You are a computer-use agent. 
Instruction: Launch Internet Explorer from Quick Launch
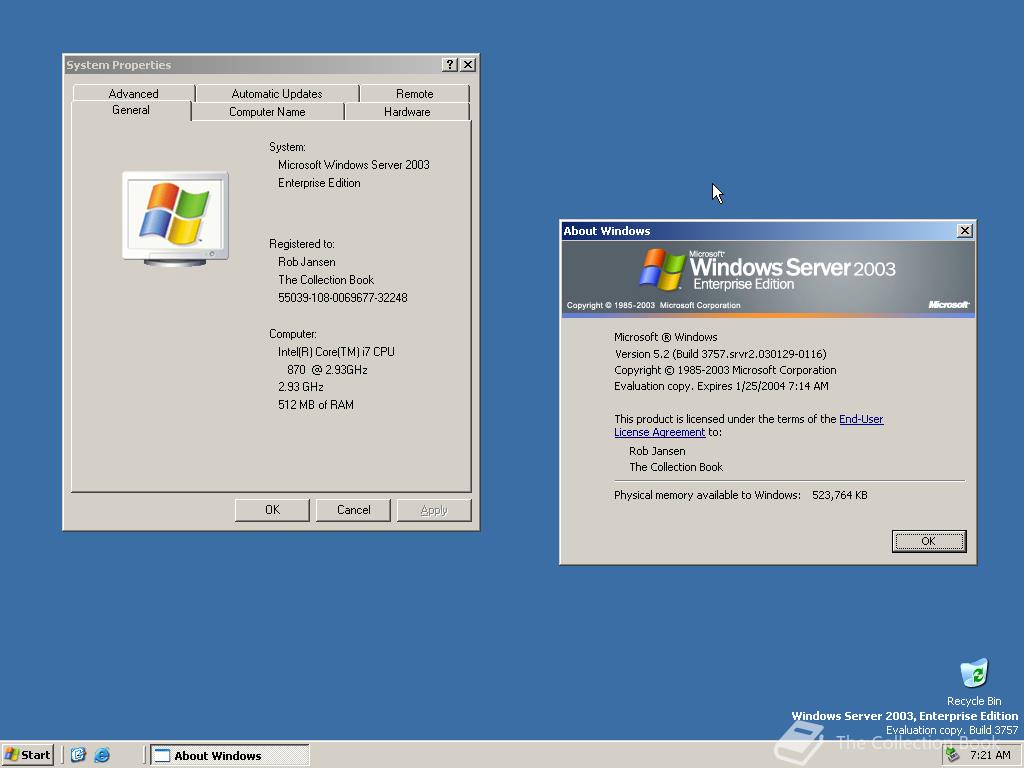(102, 755)
